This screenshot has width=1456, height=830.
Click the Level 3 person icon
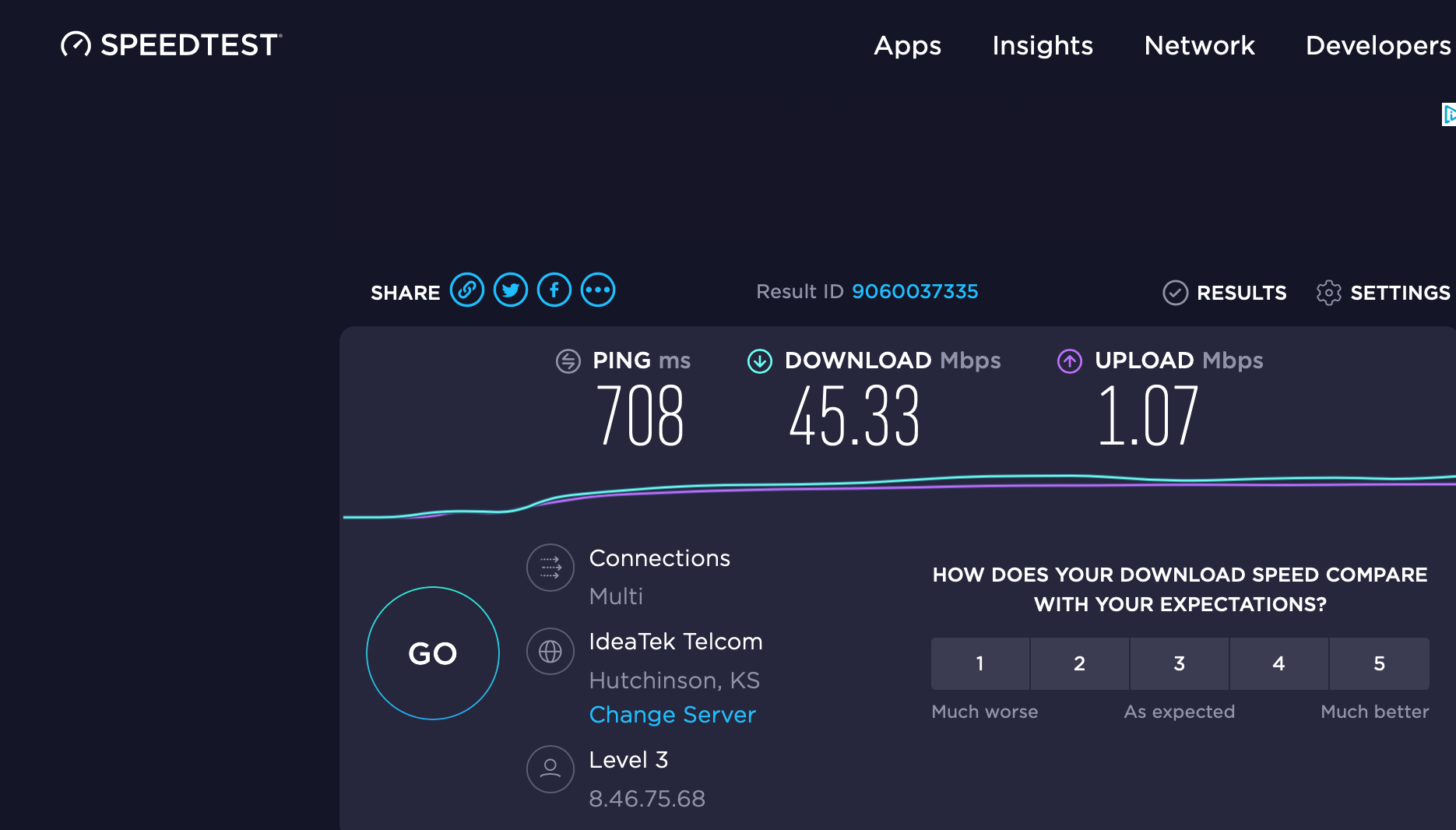click(550, 769)
